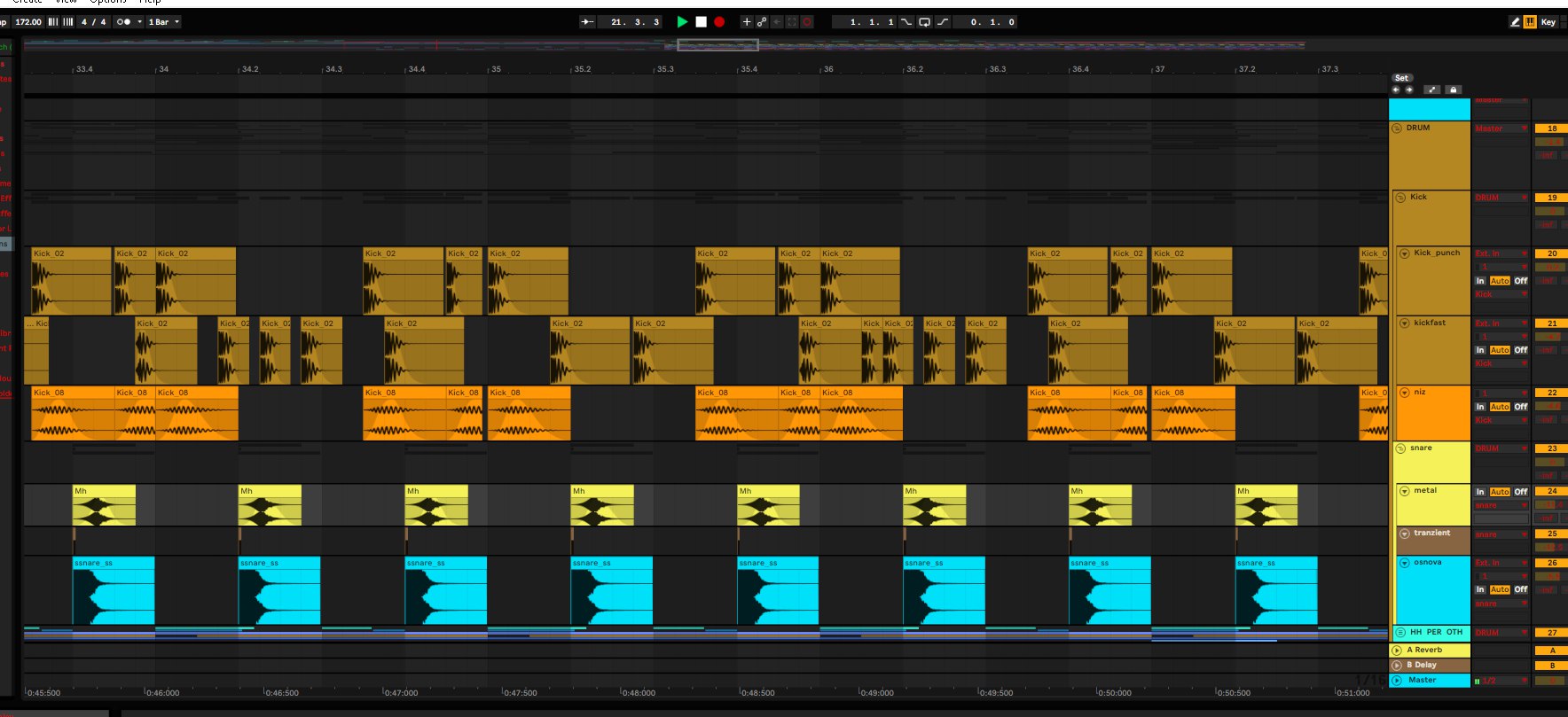Arm the red arrangement Record button
1568x717 pixels.
click(719, 22)
